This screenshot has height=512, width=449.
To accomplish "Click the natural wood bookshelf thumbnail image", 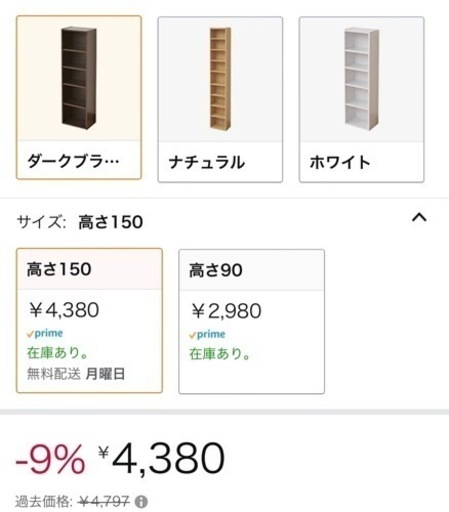I will point(220,79).
